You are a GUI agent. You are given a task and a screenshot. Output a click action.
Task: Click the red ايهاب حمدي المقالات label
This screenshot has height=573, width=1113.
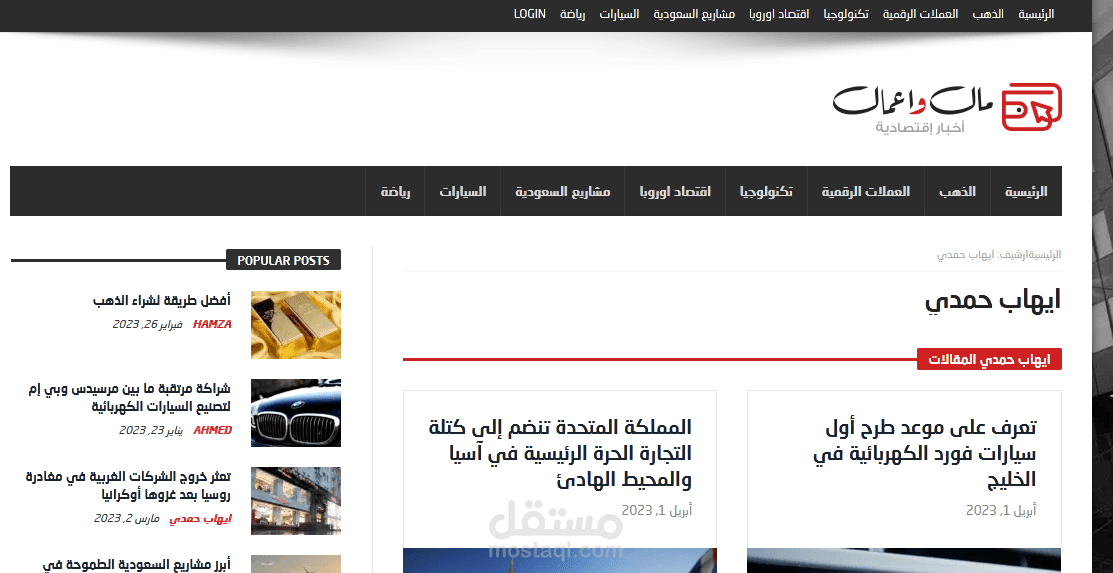pyautogui.click(x=989, y=359)
